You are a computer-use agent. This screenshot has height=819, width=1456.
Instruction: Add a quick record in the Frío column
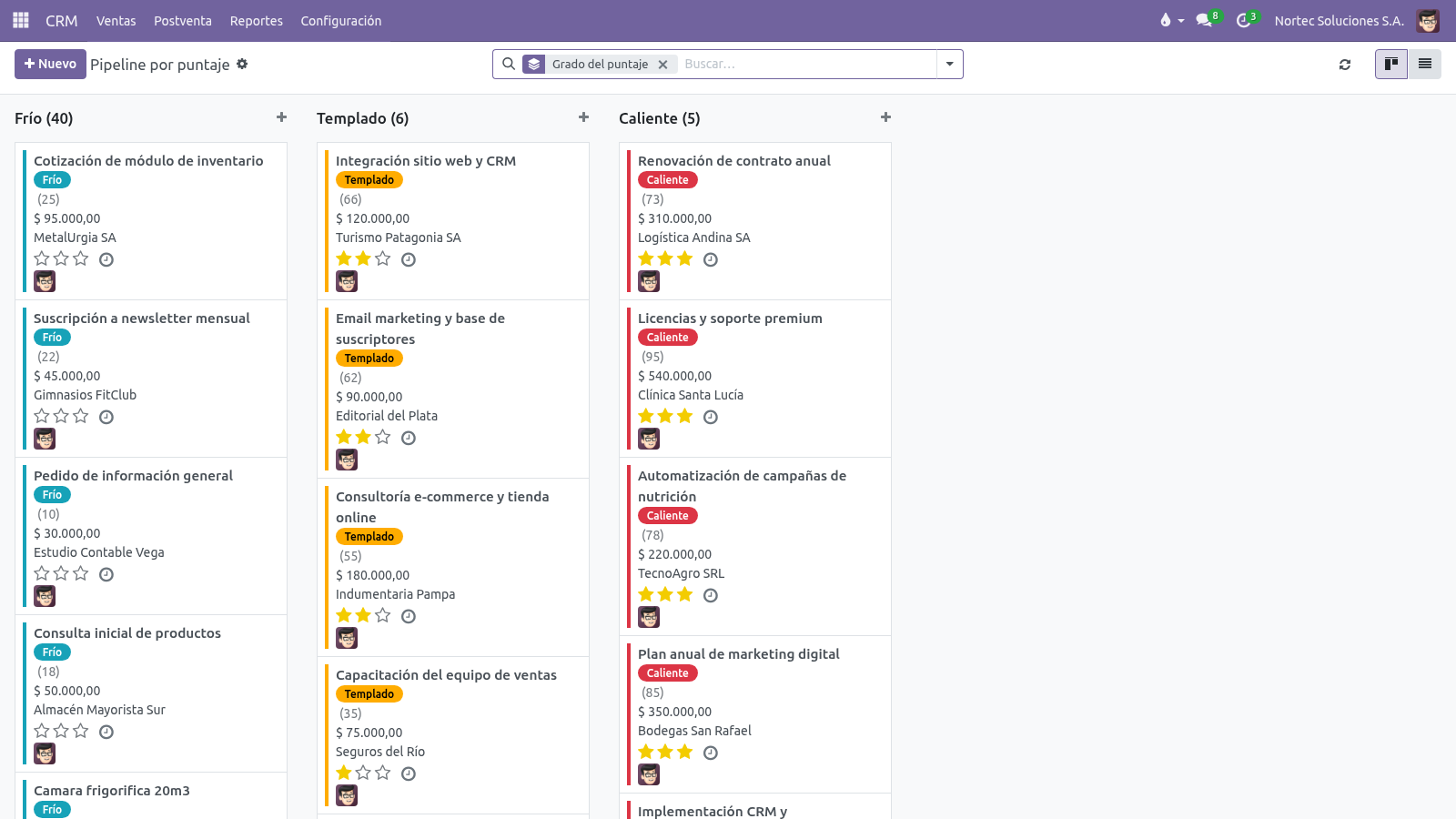(x=281, y=117)
